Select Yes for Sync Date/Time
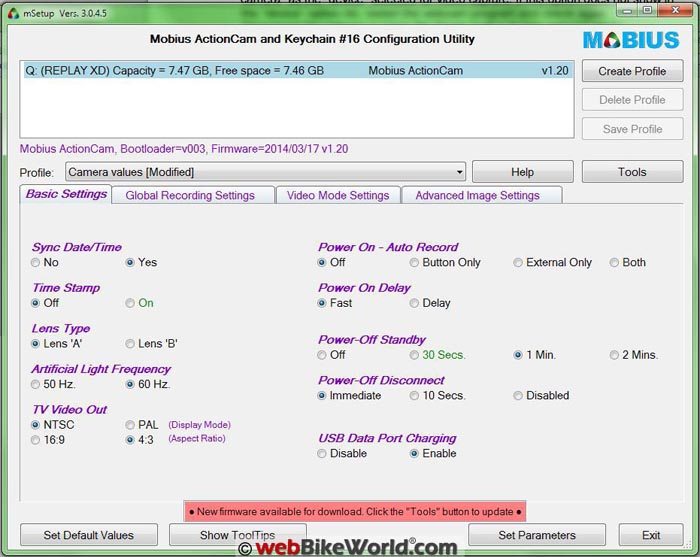The width and height of the screenshot is (700, 557). [x=130, y=262]
